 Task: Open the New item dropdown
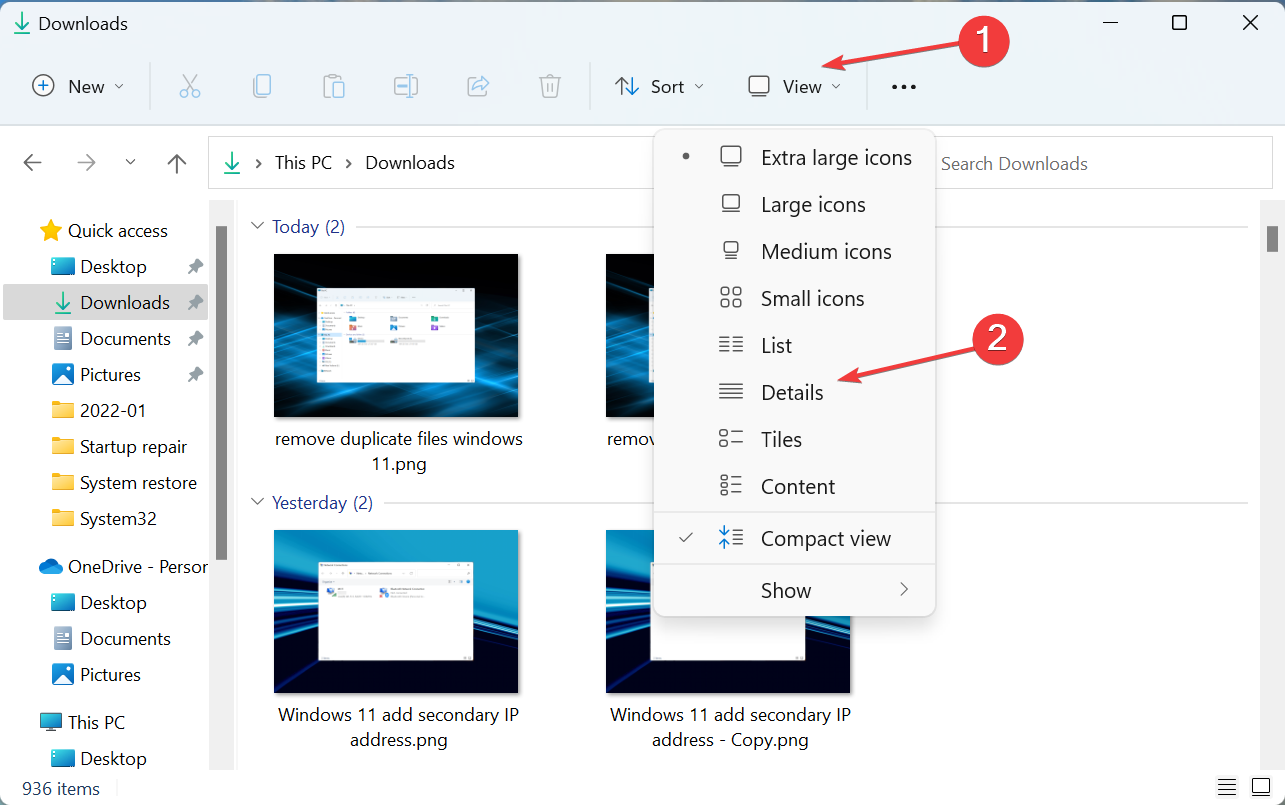78,86
